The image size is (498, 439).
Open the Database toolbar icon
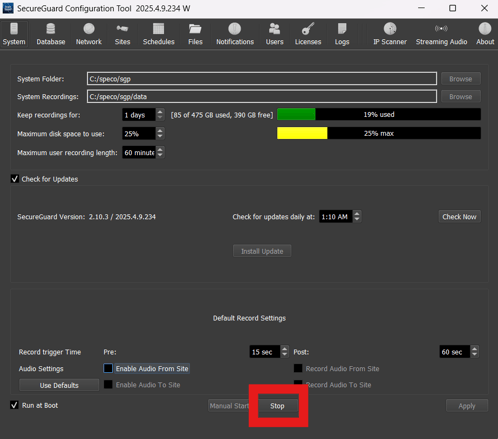(x=51, y=29)
